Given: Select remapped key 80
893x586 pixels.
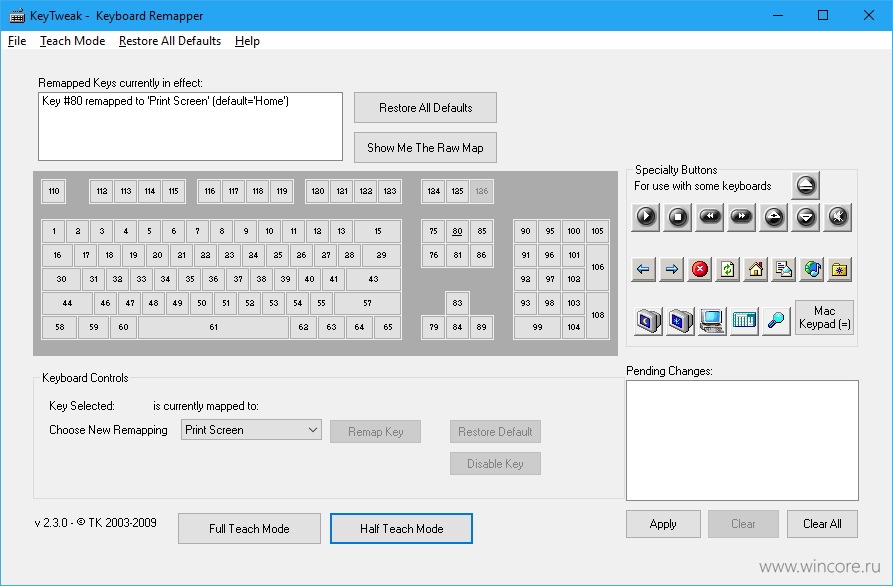Looking at the screenshot, I should point(457,231).
